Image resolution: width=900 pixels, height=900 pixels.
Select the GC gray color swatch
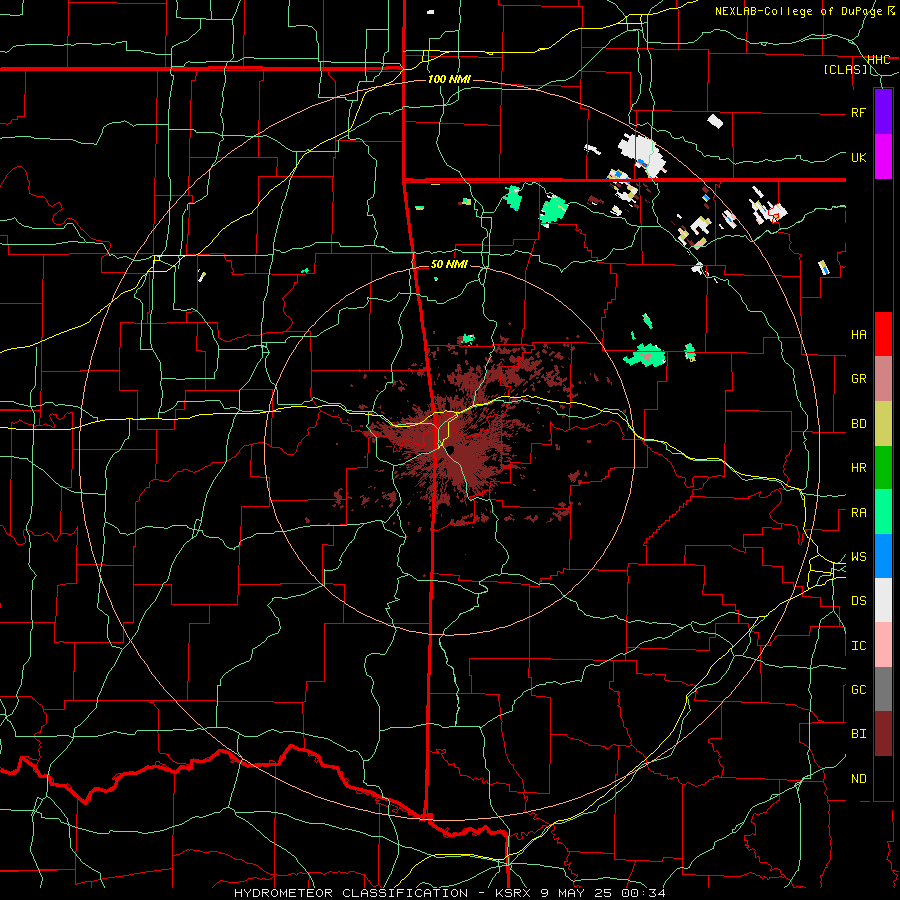883,689
